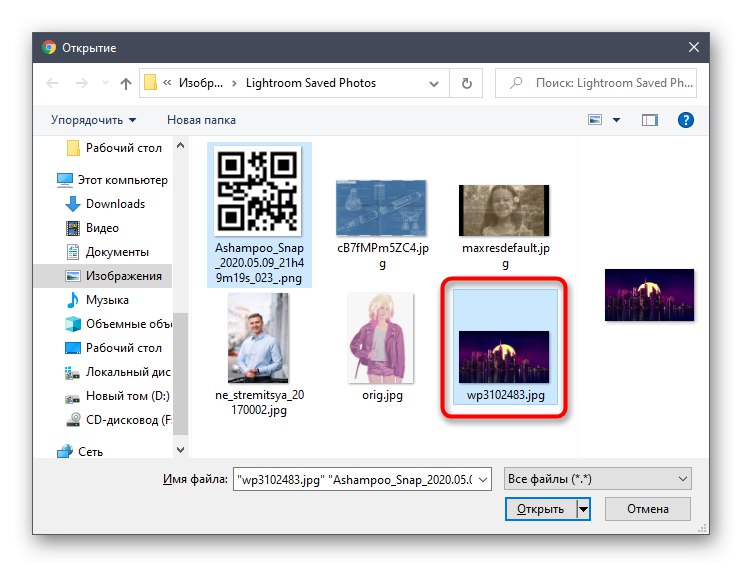Go forward using the forward arrow
Viewport: 742px width, 567px height.
82,83
